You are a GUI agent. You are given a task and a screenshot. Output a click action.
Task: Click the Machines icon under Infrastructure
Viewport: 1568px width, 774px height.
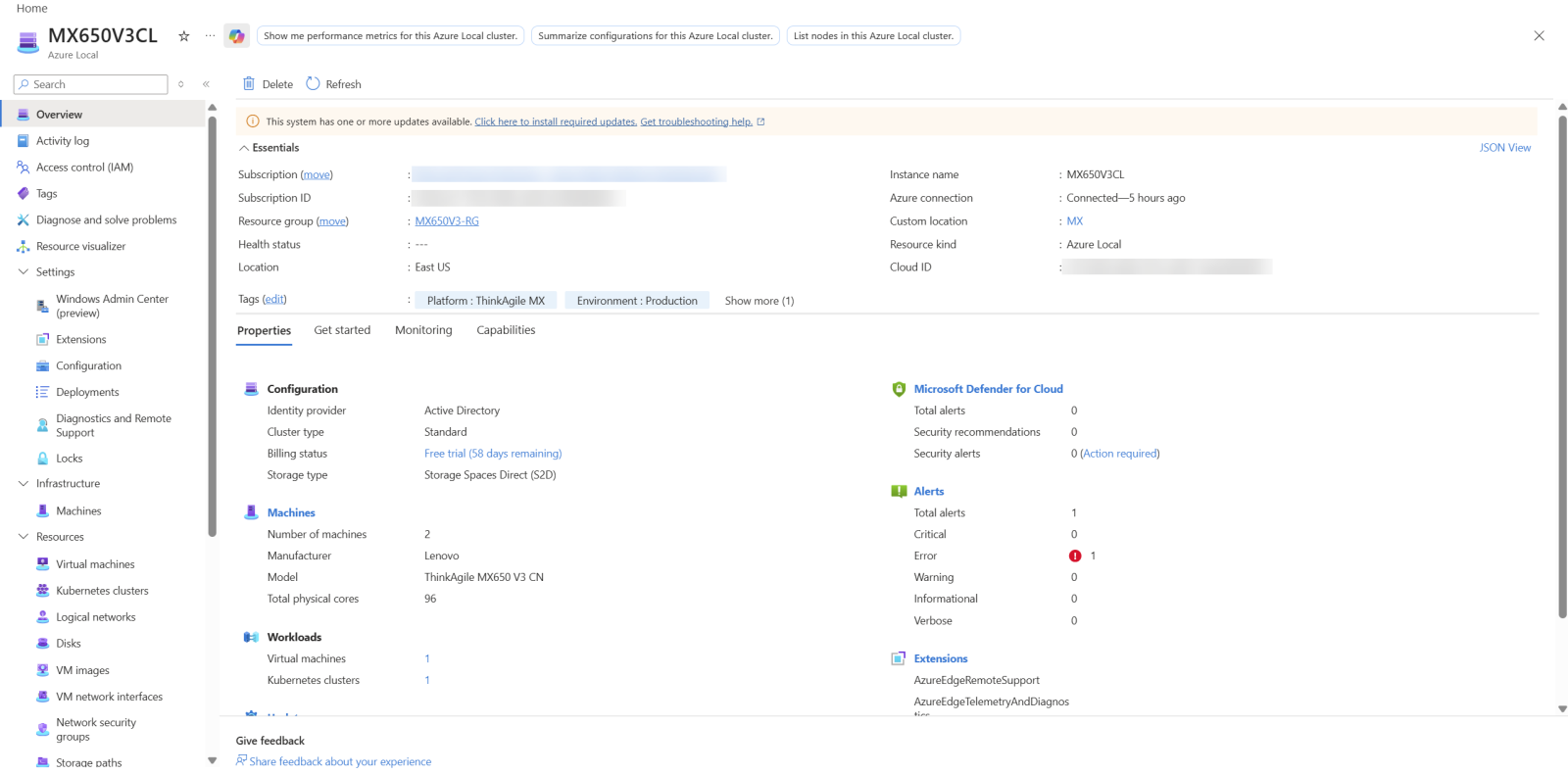point(43,511)
